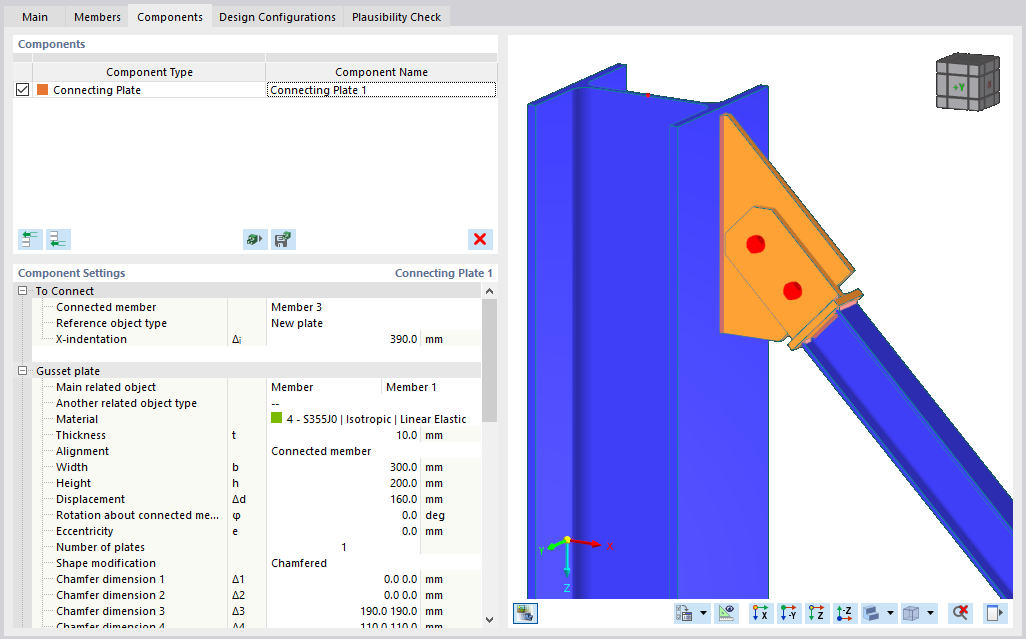Click the view cube in 3D view
Screen dimensions: 1026x639
point(968,82)
